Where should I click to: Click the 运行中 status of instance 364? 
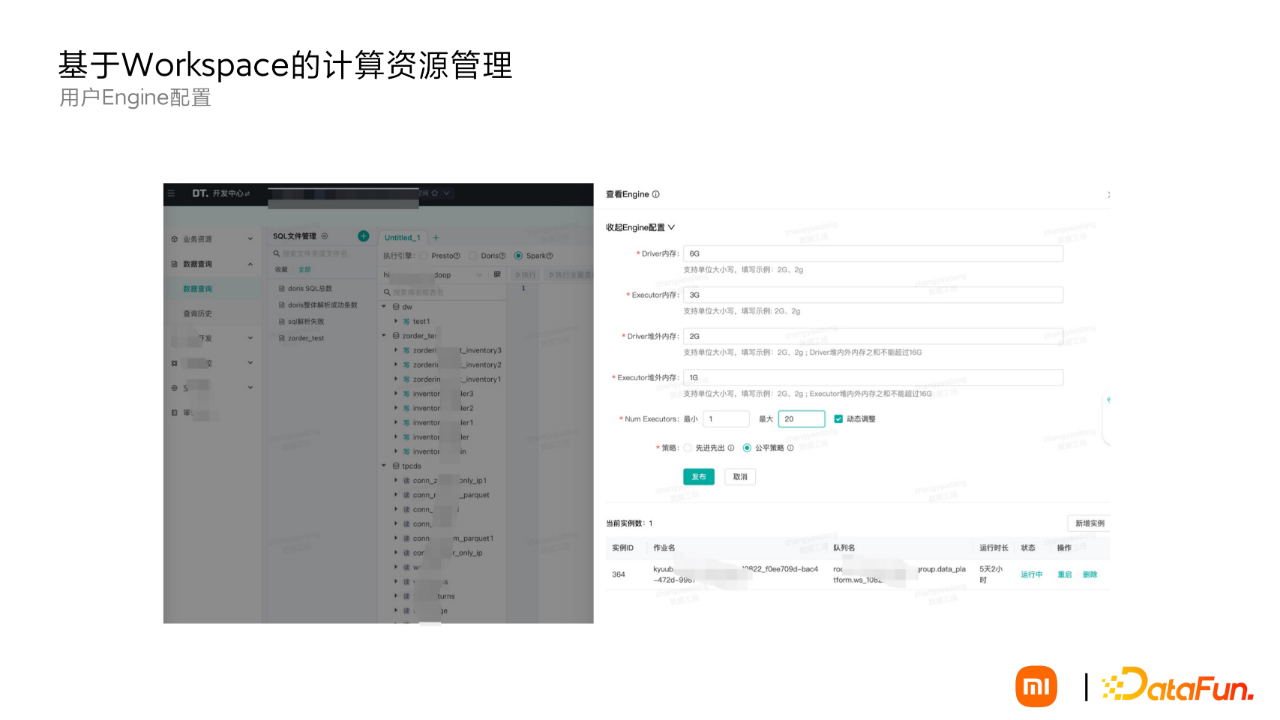click(x=1032, y=575)
